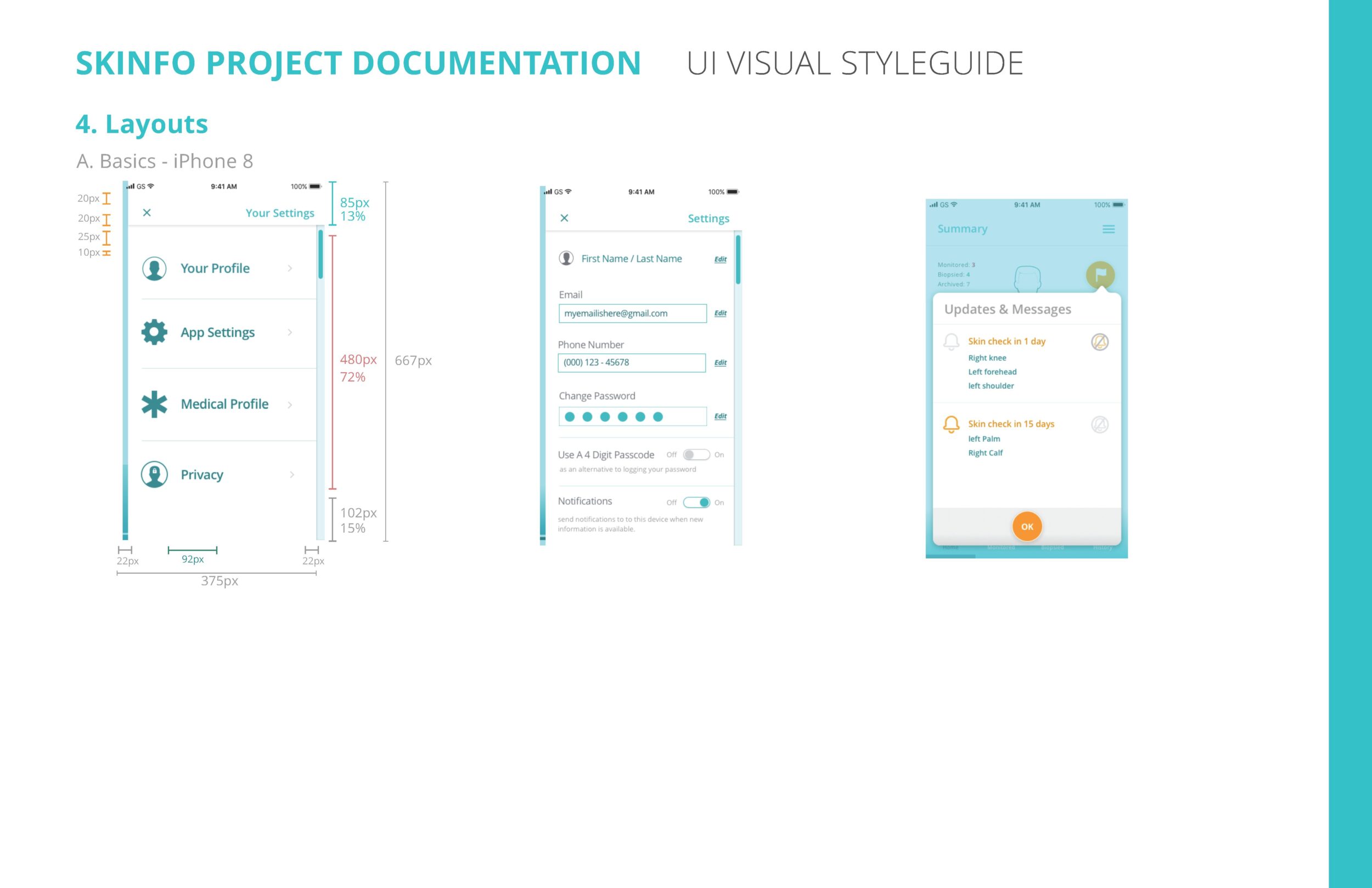Click the Your Profile avatar icon
This screenshot has width=1372, height=888.
point(155,269)
